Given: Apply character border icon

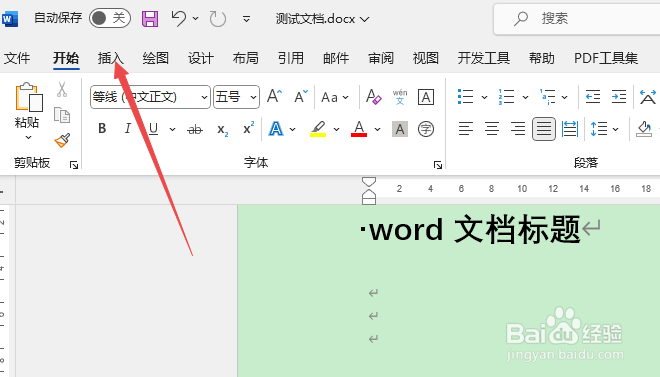Looking at the screenshot, I should coord(426,97).
